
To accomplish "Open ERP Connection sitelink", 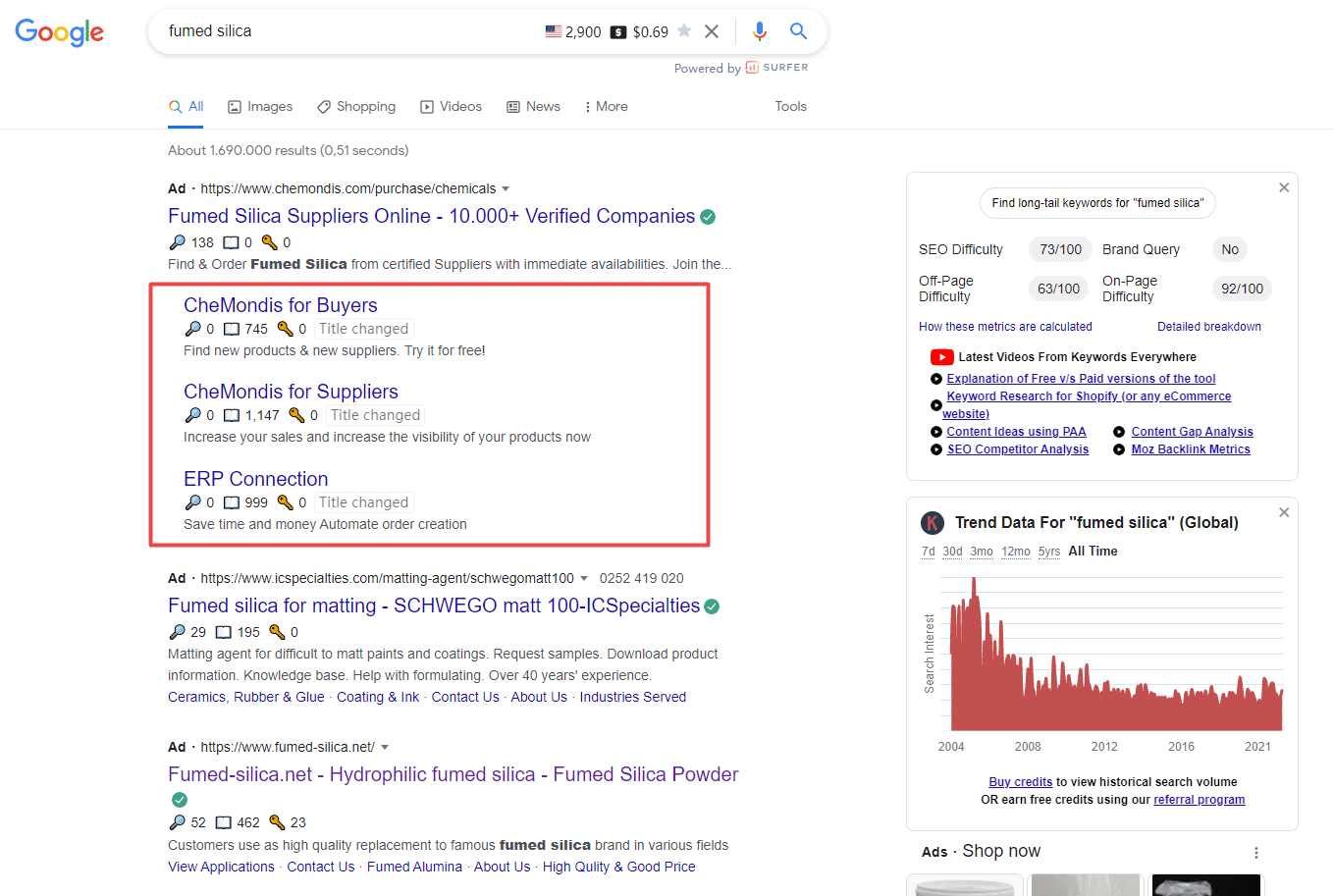I will [256, 479].
